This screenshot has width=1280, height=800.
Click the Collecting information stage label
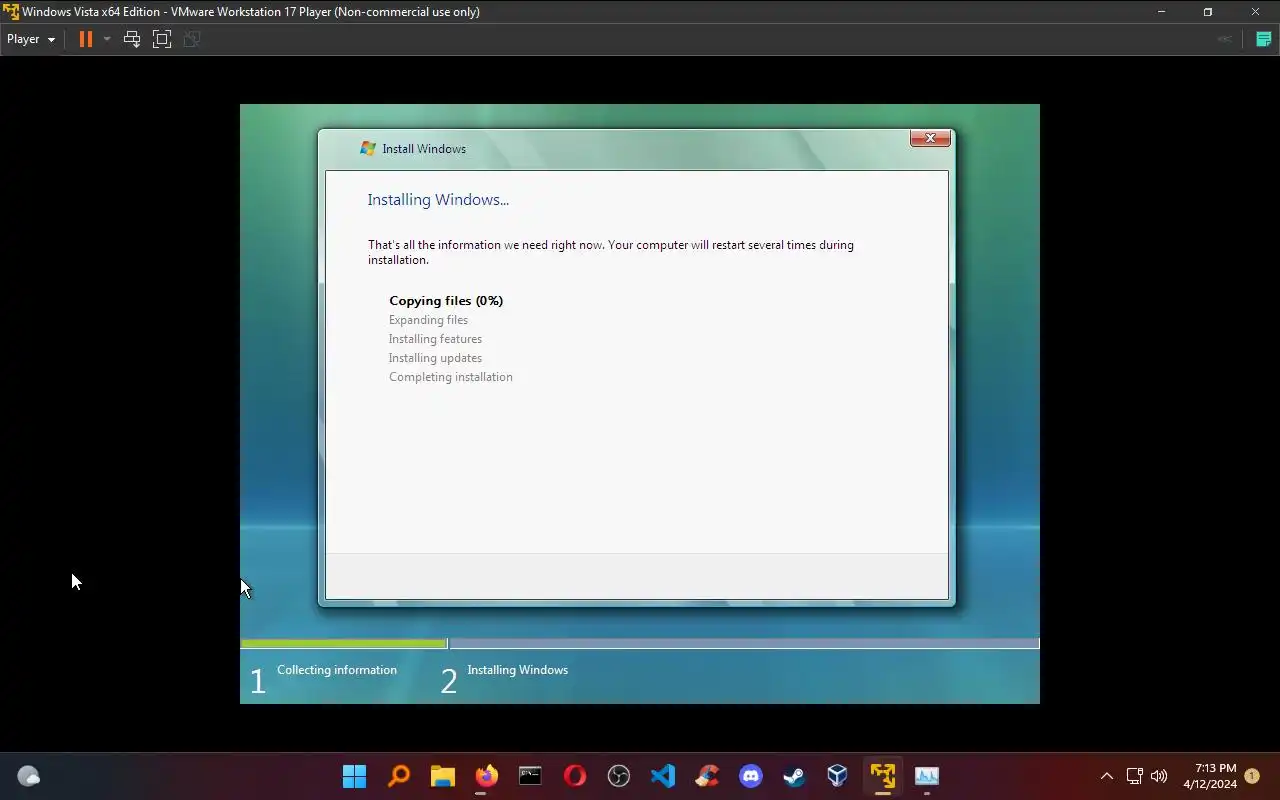[x=337, y=670]
